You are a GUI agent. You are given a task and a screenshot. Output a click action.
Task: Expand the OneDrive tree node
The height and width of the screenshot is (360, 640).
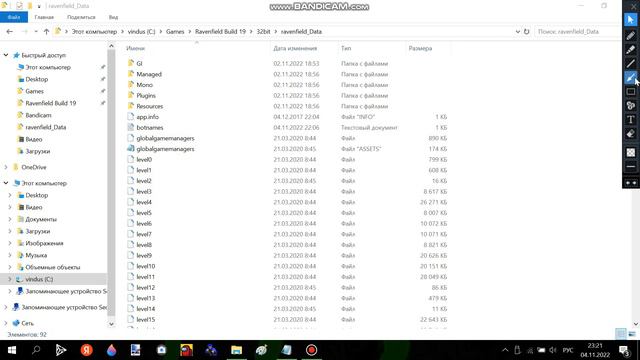tap(6, 167)
